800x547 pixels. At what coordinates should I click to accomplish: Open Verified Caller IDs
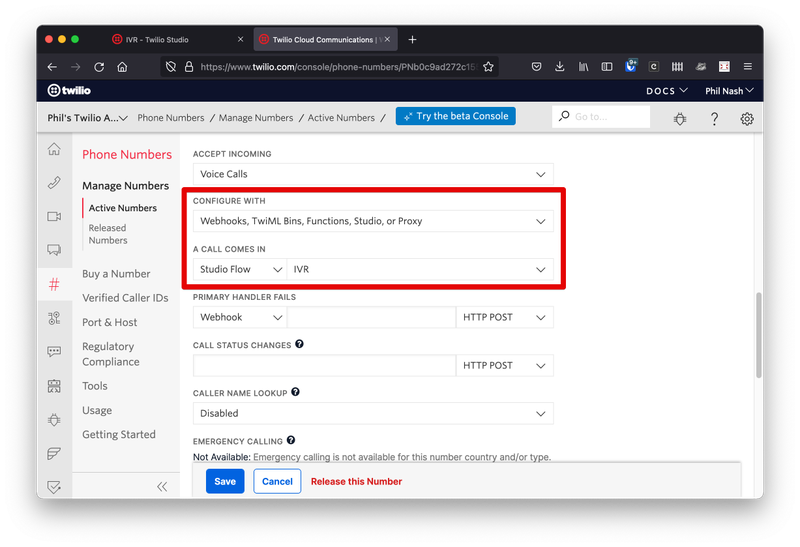click(x=125, y=297)
